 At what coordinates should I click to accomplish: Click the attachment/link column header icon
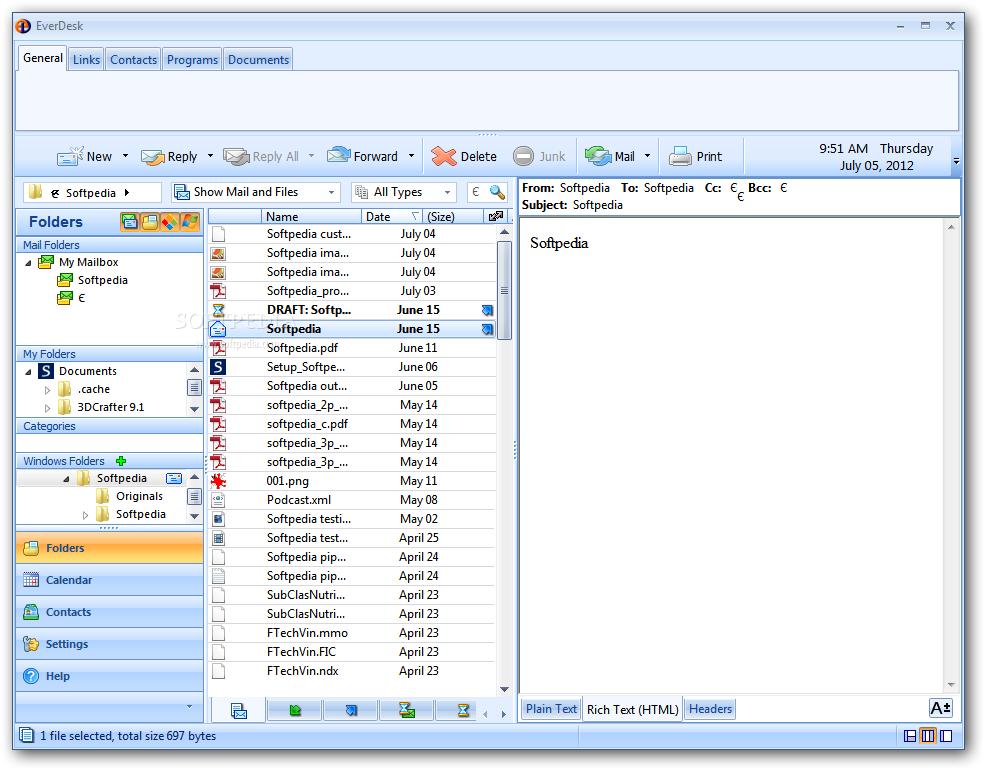click(496, 217)
